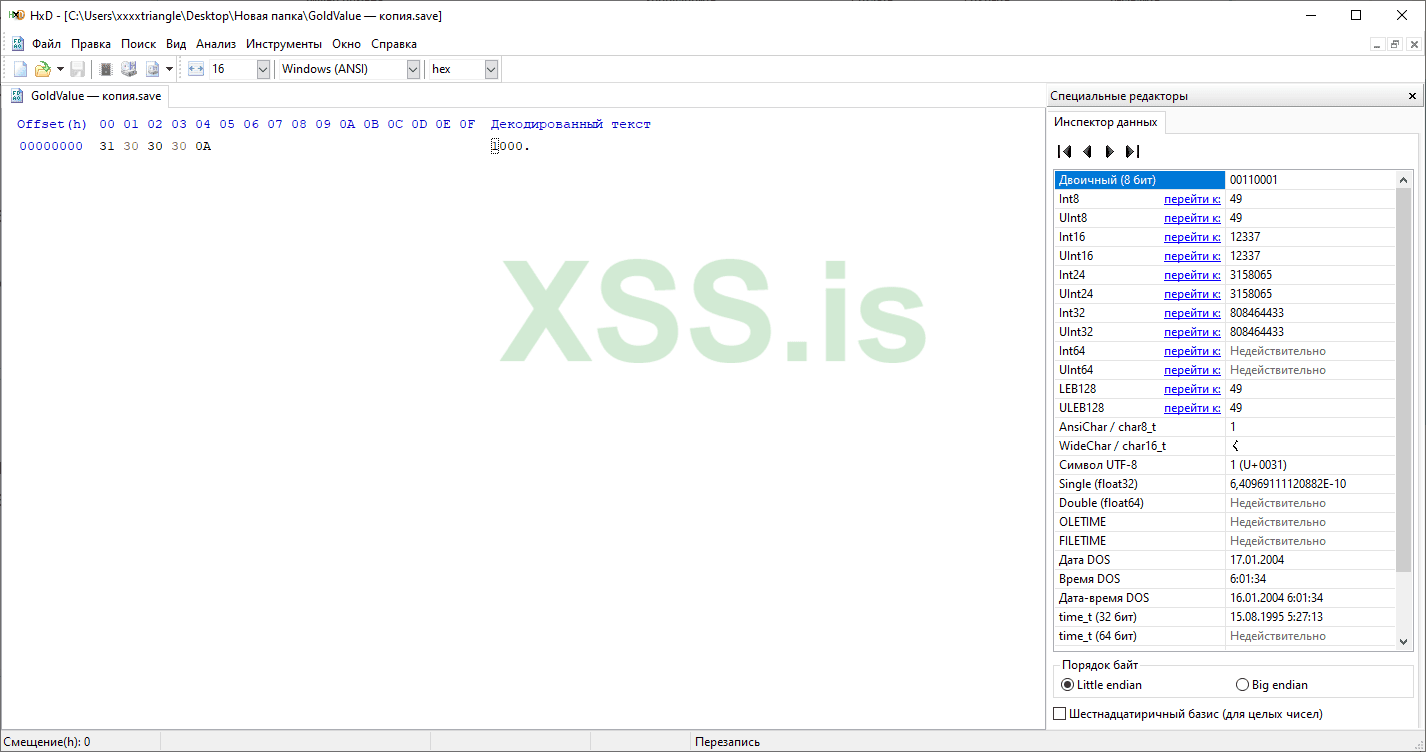Image resolution: width=1426 pixels, height=752 pixels.
Task: Click the offset 00000000 row label
Action: click(51, 147)
